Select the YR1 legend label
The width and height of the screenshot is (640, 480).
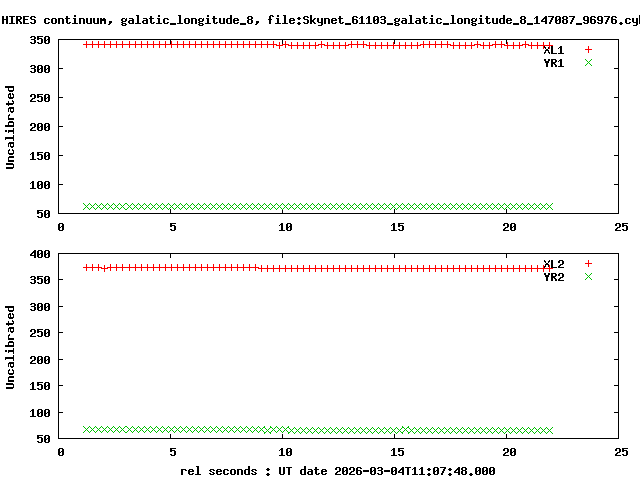(554, 63)
